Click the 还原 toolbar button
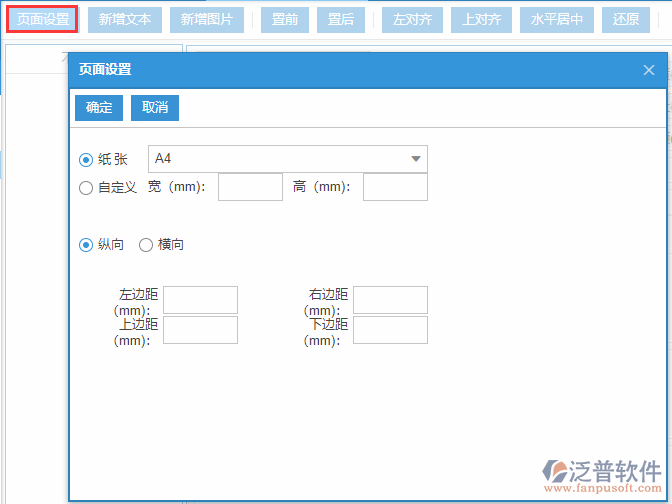The height and width of the screenshot is (504, 672). pyautogui.click(x=626, y=20)
